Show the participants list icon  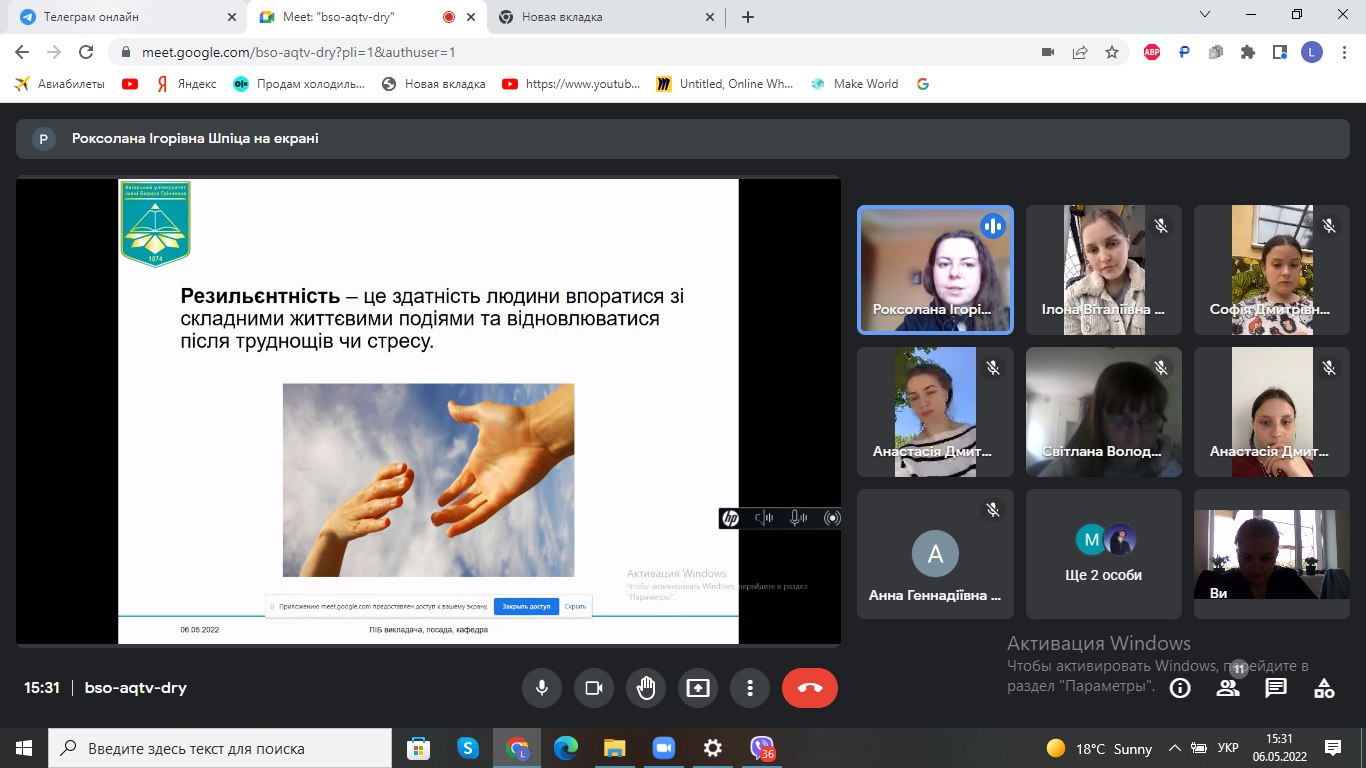pos(1228,688)
